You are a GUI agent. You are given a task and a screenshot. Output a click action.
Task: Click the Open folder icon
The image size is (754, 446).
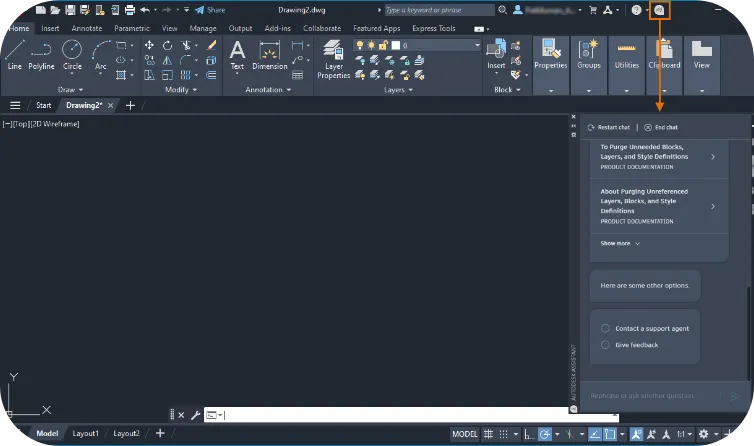[x=55, y=10]
